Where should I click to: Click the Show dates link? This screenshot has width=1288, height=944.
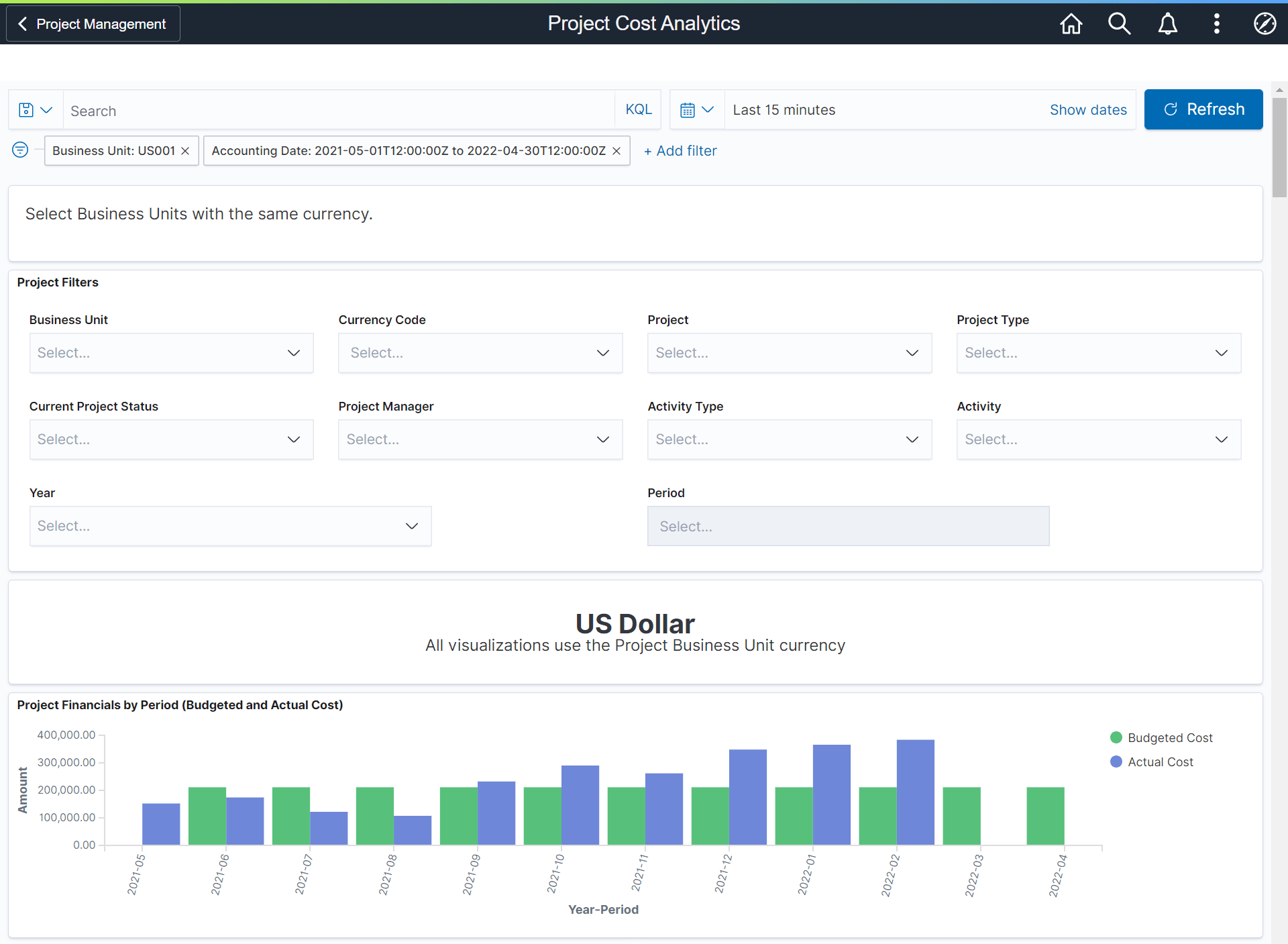(1087, 109)
